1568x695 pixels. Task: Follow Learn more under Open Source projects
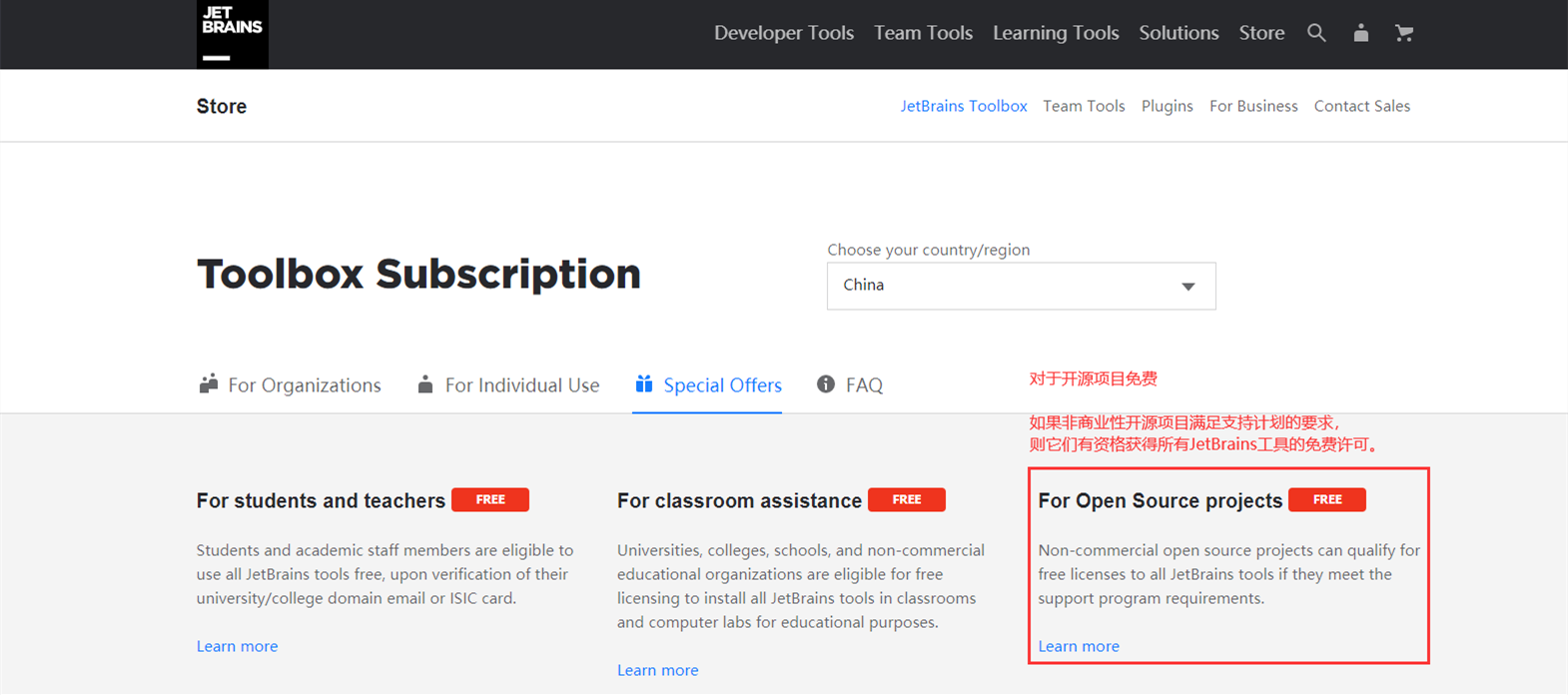(1079, 646)
